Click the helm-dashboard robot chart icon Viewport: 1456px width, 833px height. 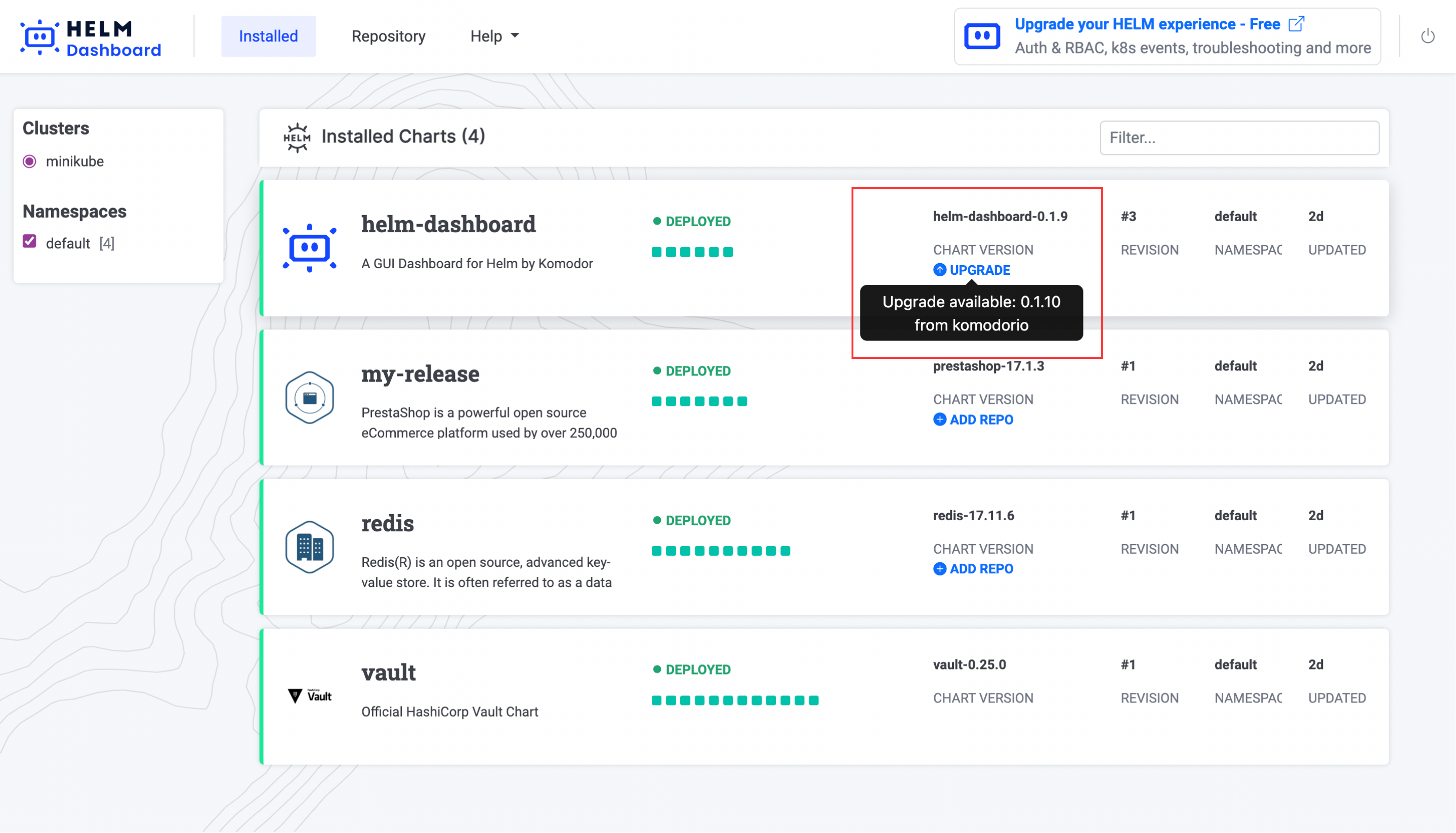pos(310,248)
